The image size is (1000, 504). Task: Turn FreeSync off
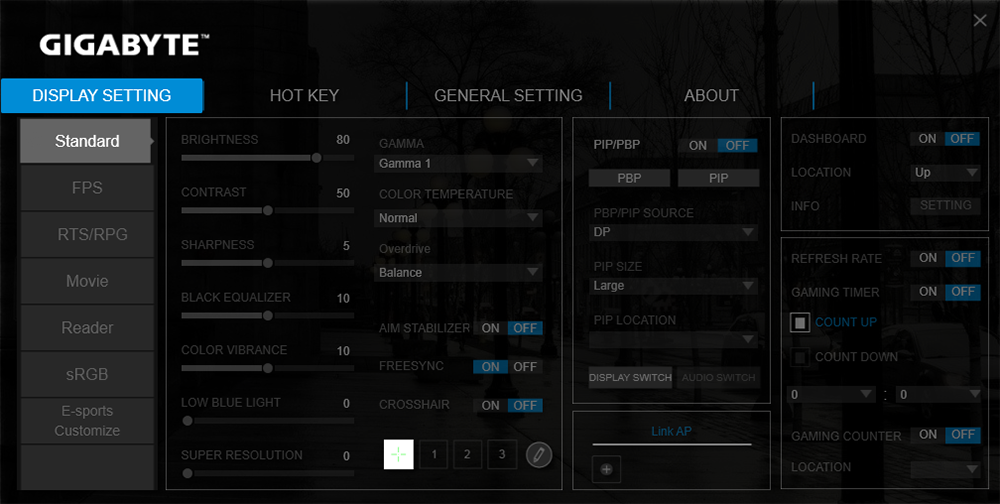click(x=525, y=367)
